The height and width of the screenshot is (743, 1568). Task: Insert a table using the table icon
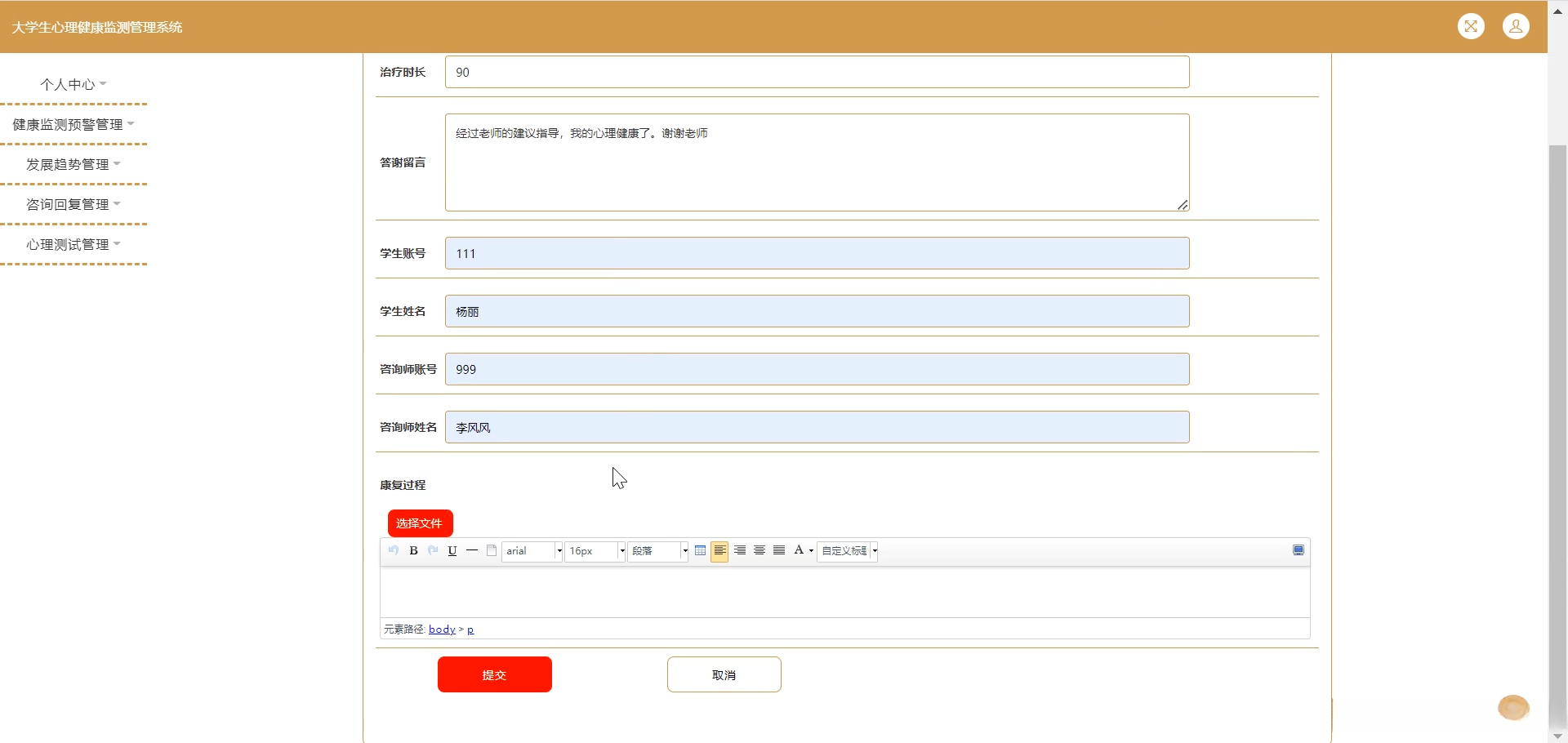700,551
